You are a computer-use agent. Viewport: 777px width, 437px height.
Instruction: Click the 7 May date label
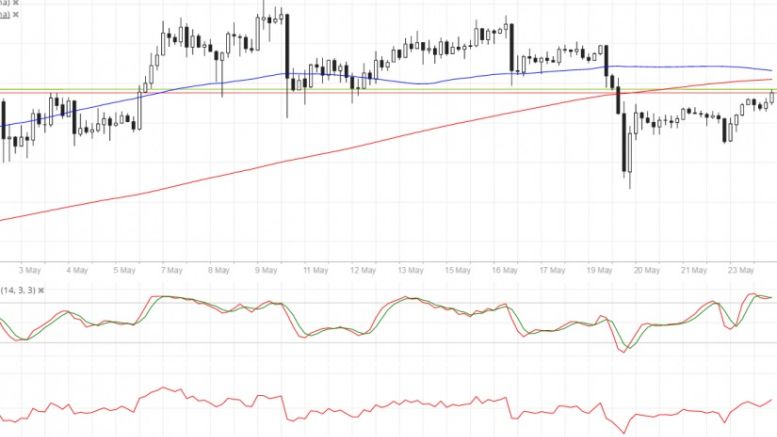tap(171, 270)
